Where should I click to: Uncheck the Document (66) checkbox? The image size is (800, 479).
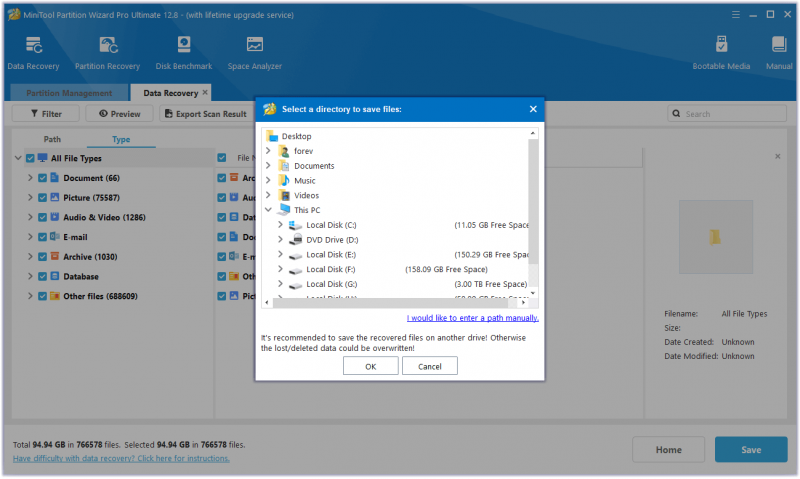coord(42,178)
